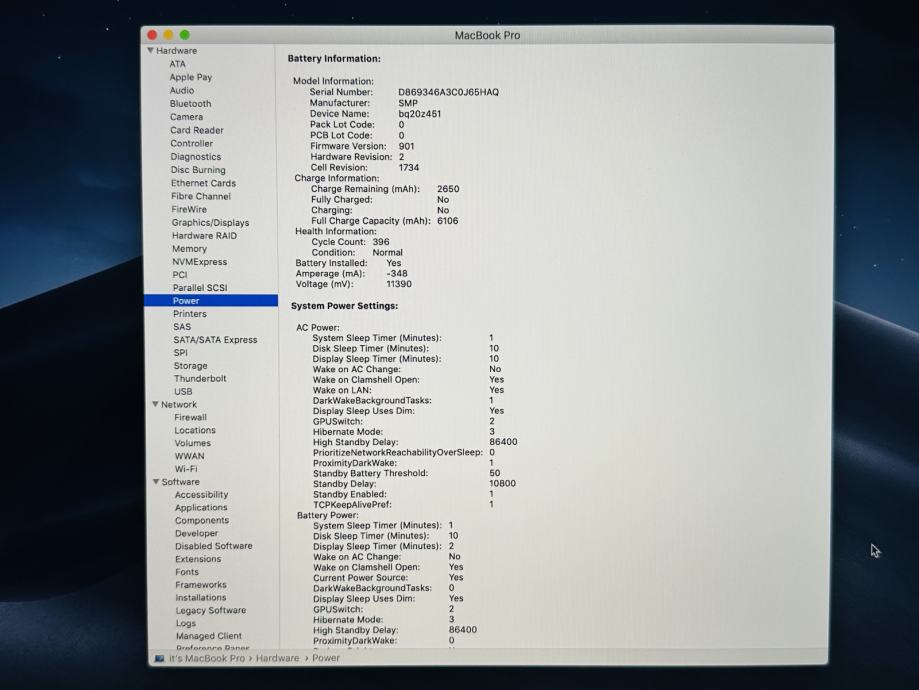
Task: Open the Thunderbolt entry
Action: point(200,378)
